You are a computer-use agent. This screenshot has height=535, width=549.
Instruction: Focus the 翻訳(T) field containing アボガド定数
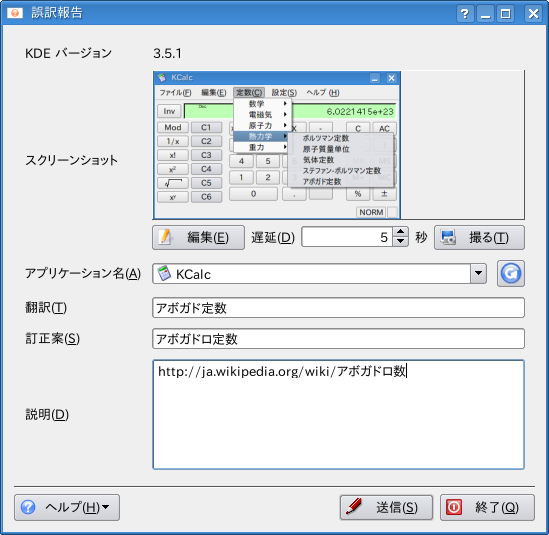(338, 308)
